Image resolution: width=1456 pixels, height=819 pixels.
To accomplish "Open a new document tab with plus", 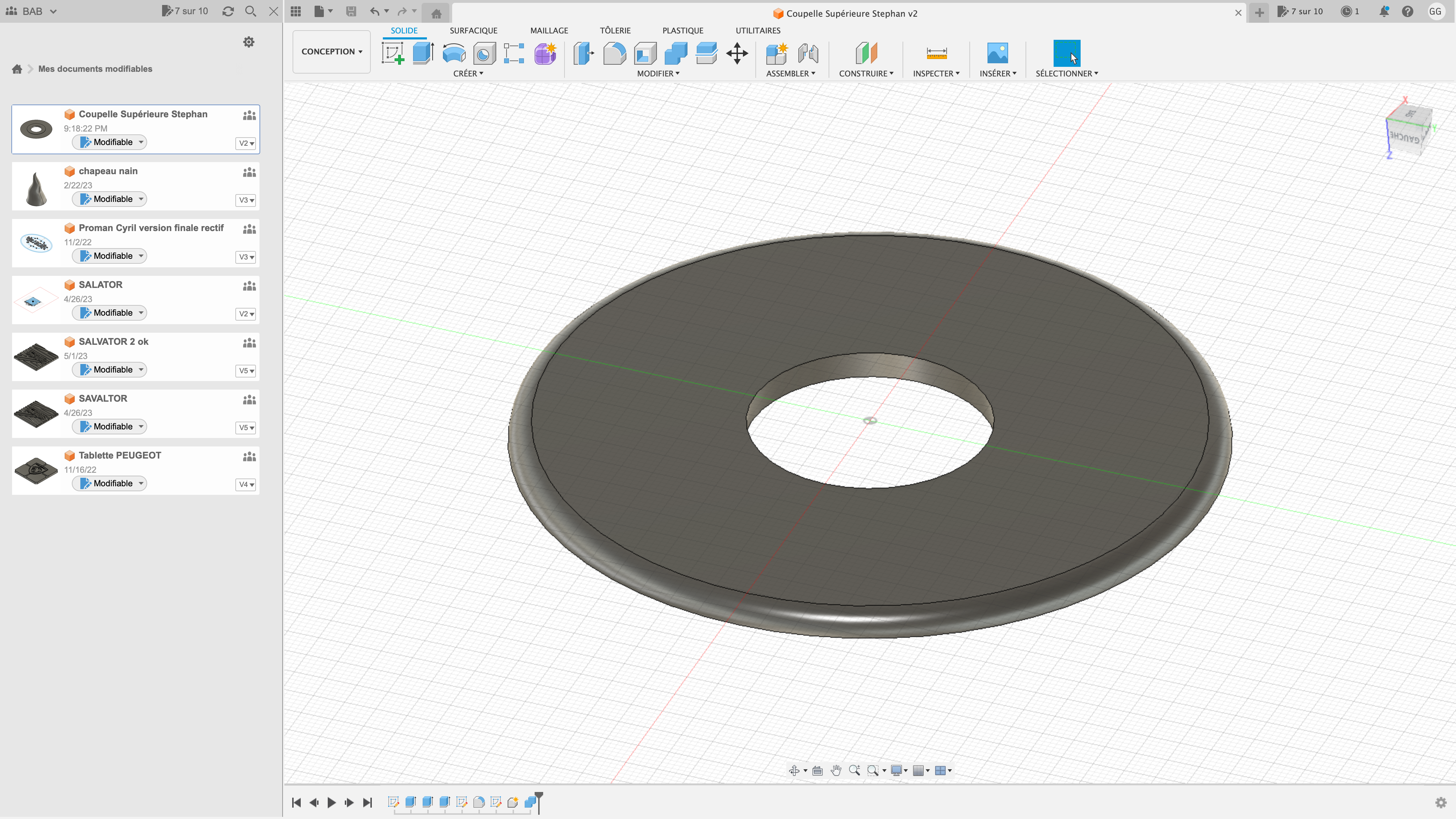I will coord(1259,12).
